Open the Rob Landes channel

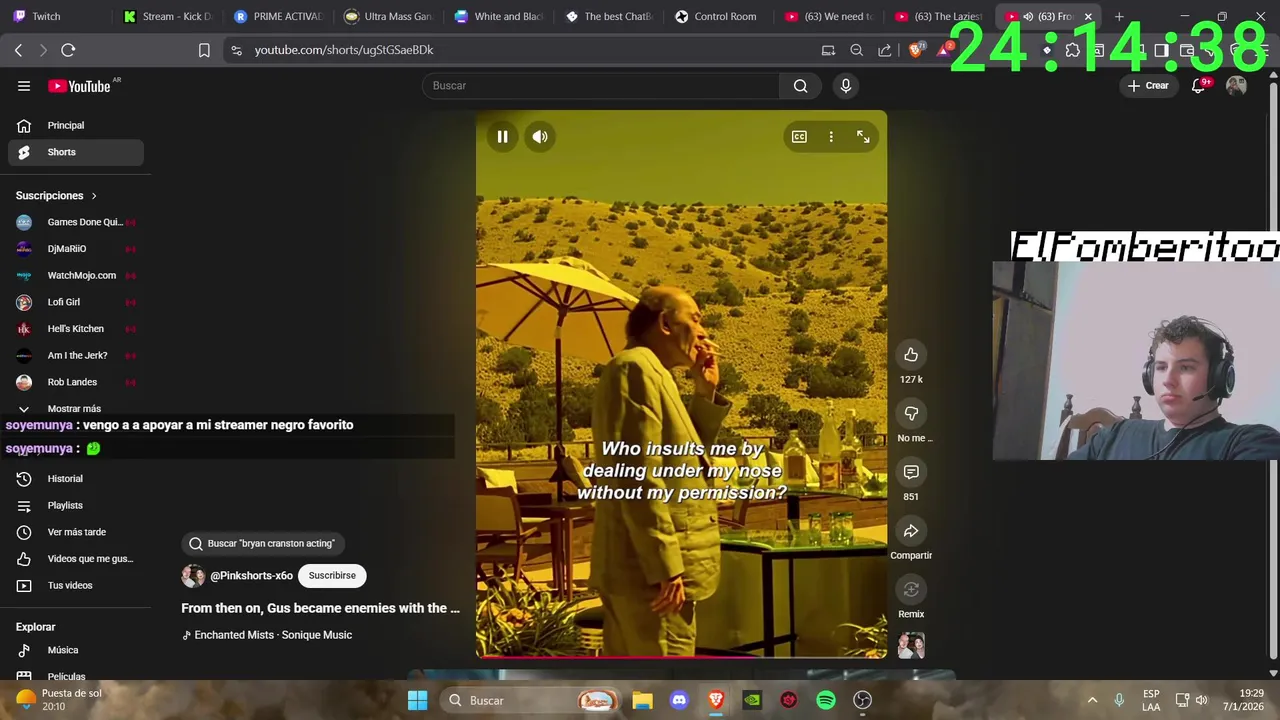pos(76,382)
